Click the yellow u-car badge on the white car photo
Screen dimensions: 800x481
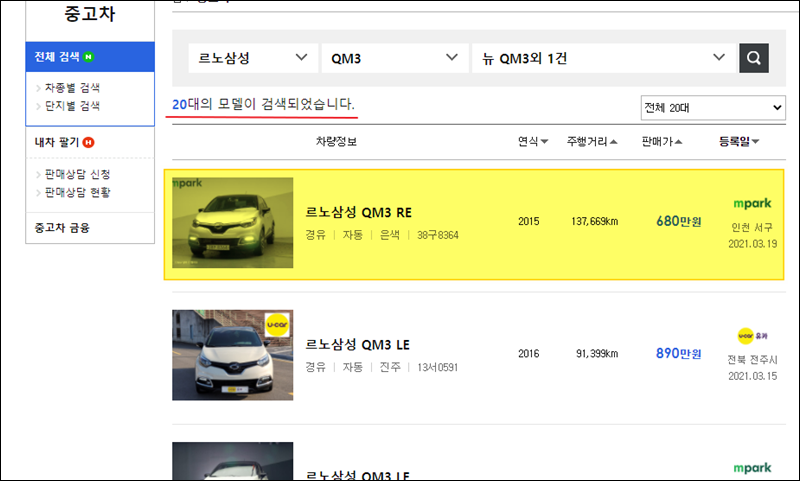point(278,325)
